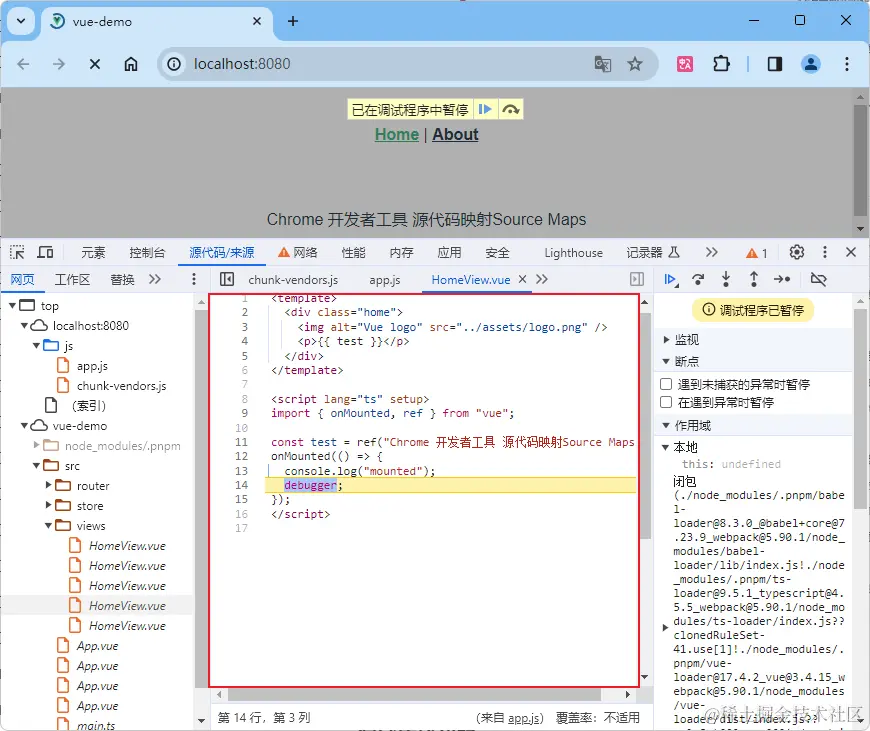Open the 网络 Network panel
This screenshot has height=731, width=870.
tap(298, 253)
